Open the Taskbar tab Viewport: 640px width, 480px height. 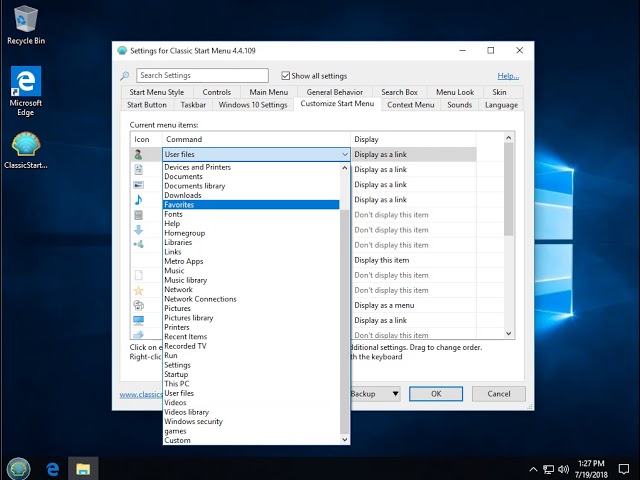pos(193,105)
